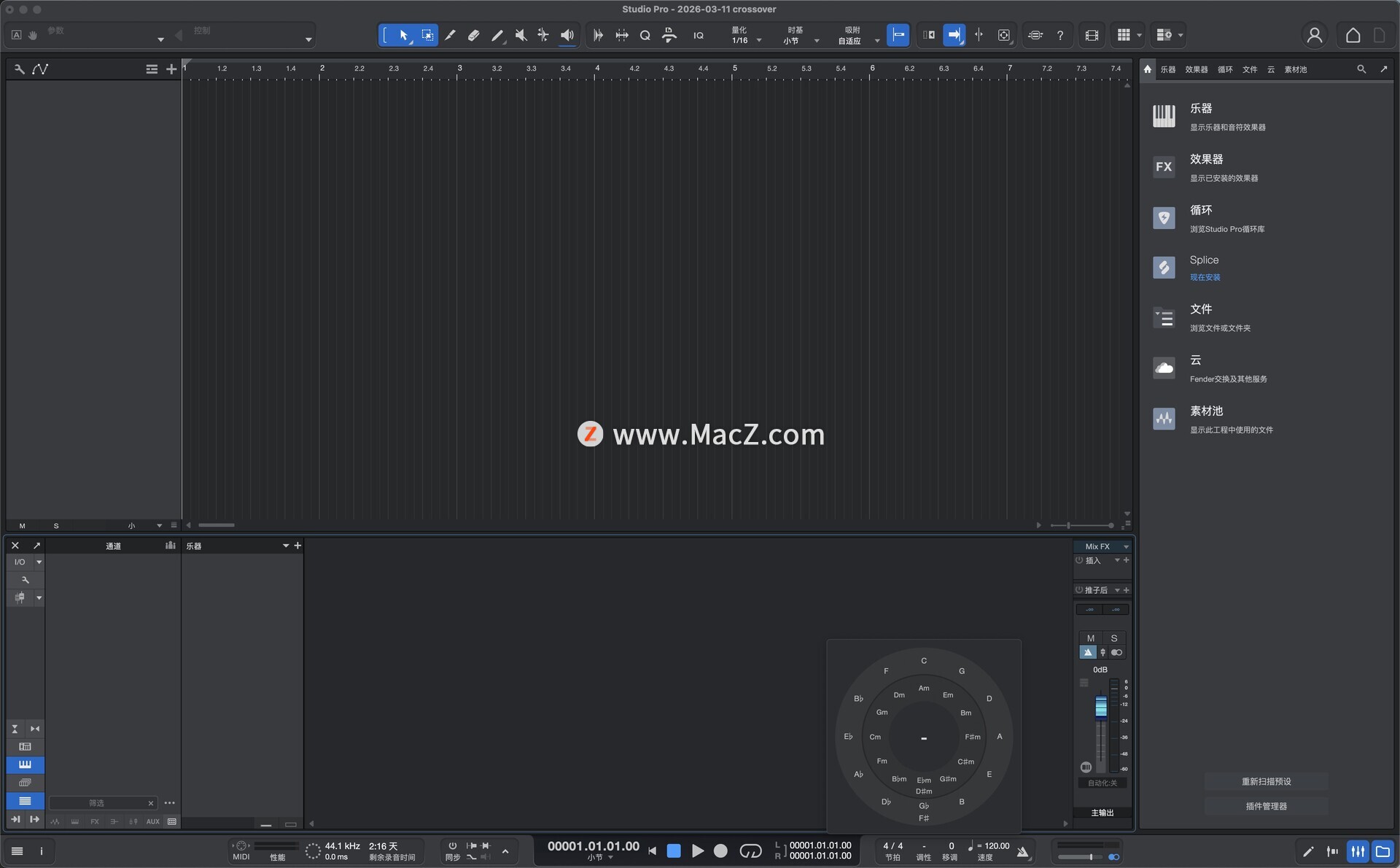
Task: Select the Mute tool in toolbar
Action: tap(521, 35)
